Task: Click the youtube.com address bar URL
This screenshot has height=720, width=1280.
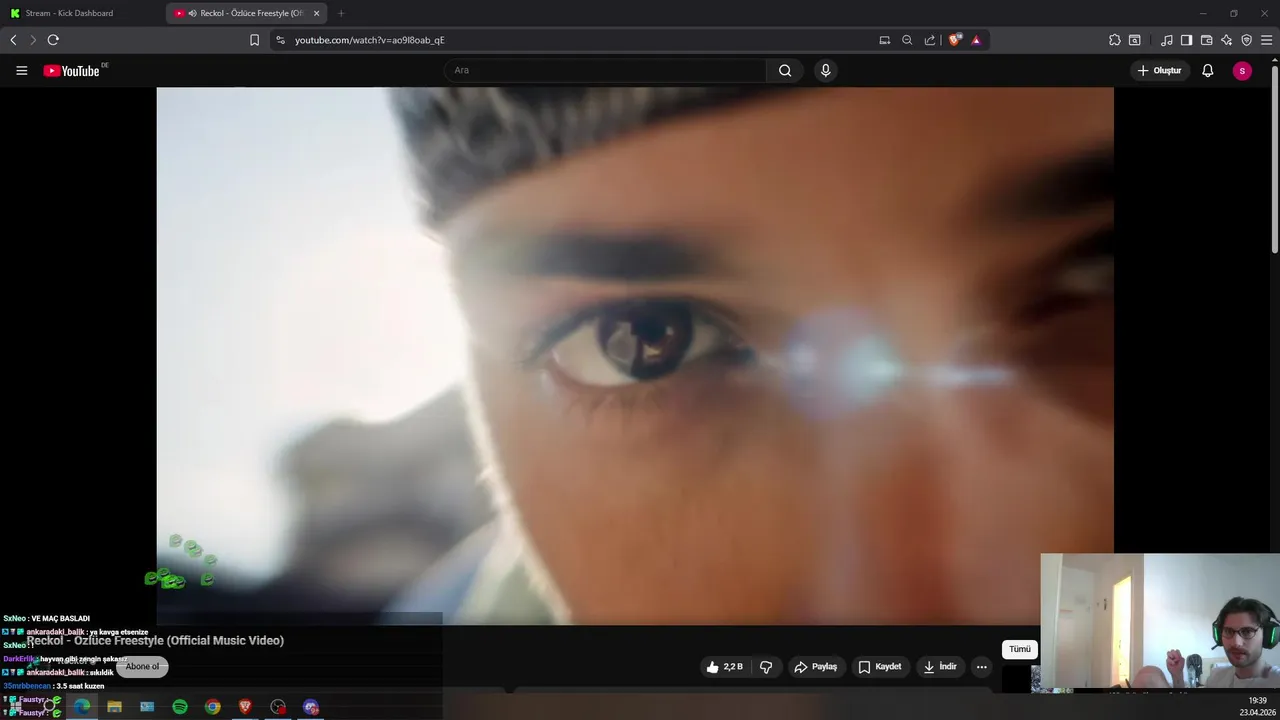Action: click(x=370, y=40)
